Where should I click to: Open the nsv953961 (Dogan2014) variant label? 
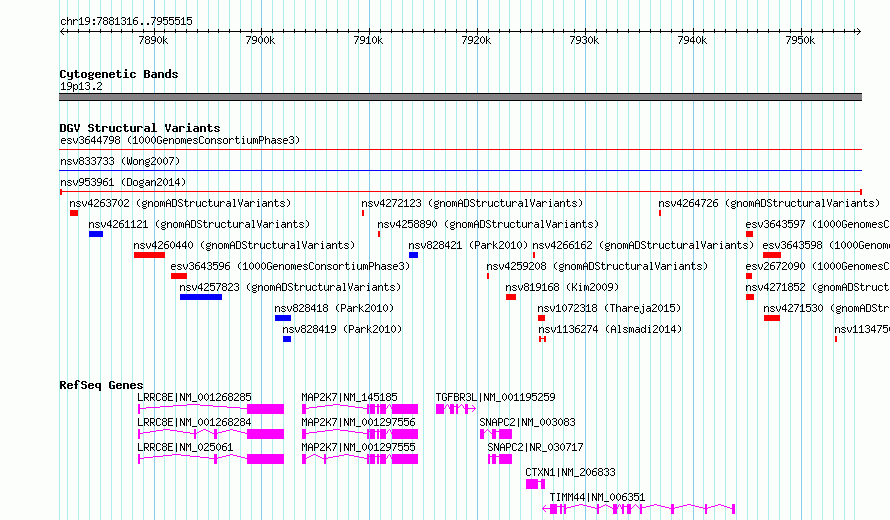(123, 182)
